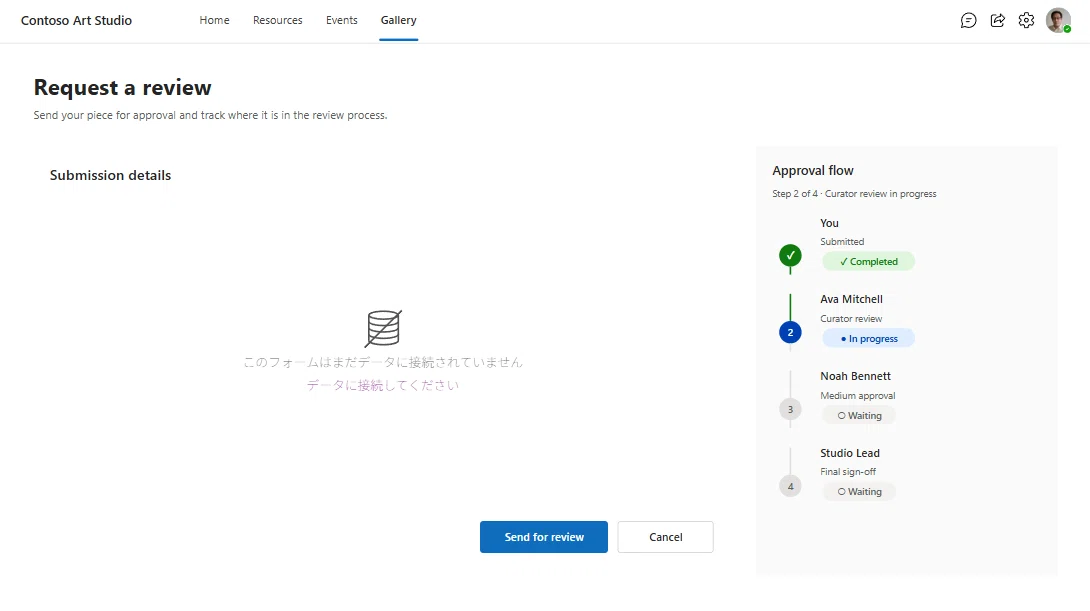Click Waiting badge under Studio Lead

click(x=859, y=491)
